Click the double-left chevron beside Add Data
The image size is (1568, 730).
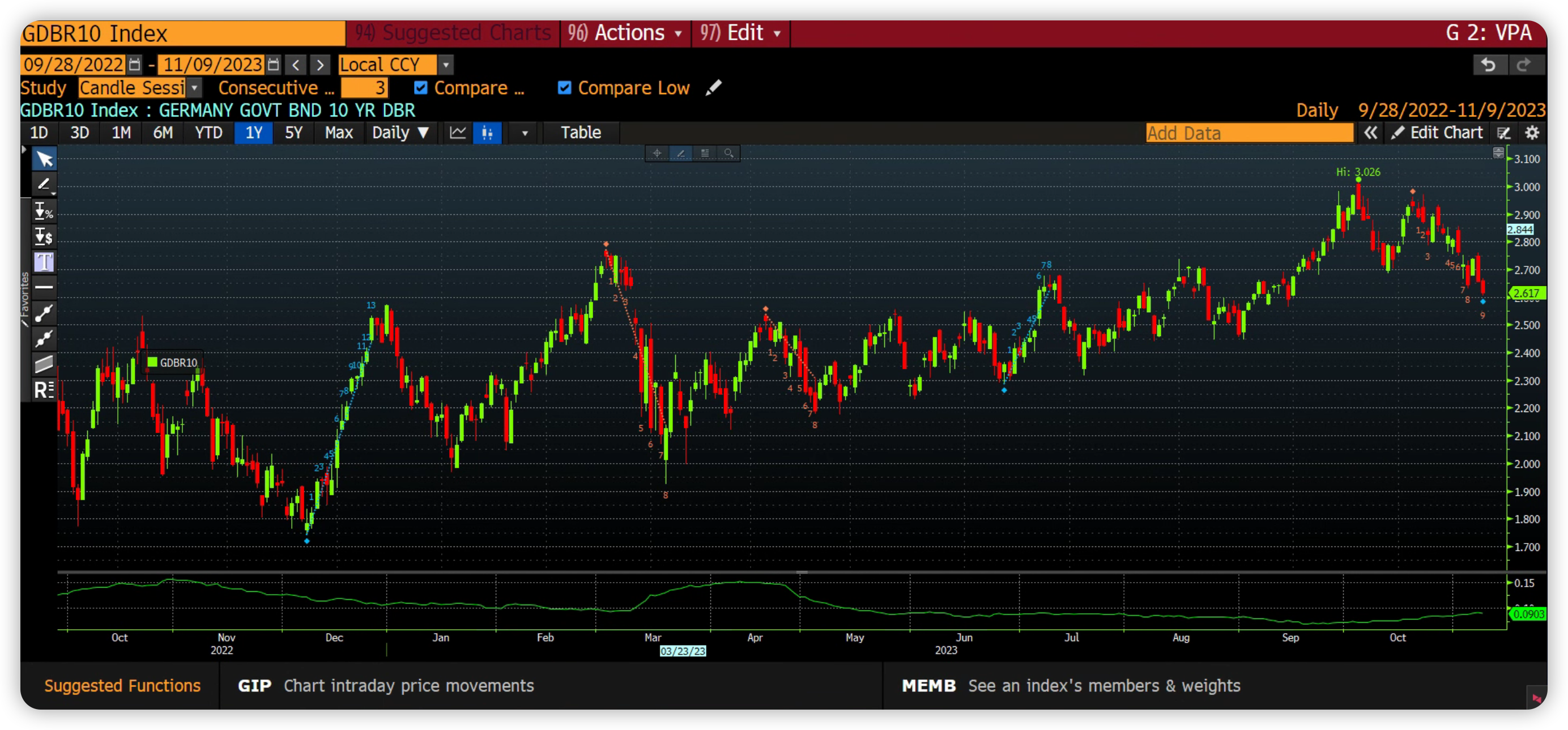point(1370,133)
